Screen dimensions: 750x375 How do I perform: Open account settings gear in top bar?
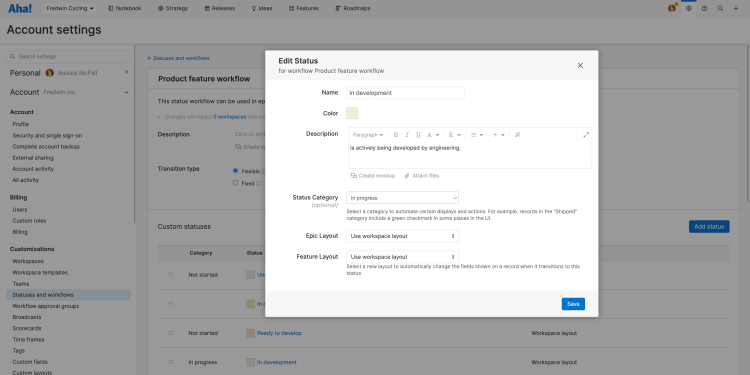tap(689, 8)
